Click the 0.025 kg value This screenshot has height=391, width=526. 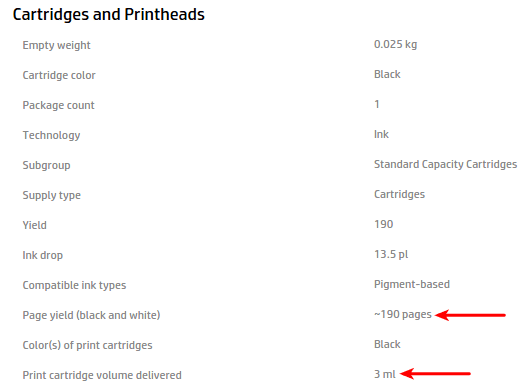pyautogui.click(x=396, y=44)
